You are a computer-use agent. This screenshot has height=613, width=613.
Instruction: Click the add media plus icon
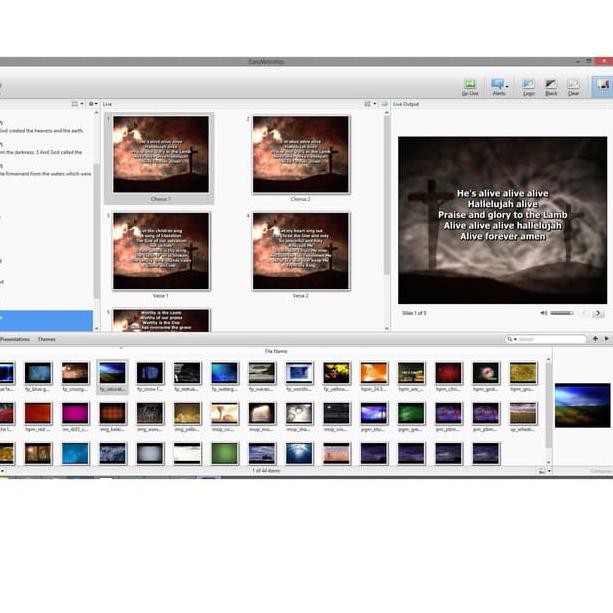point(595,339)
